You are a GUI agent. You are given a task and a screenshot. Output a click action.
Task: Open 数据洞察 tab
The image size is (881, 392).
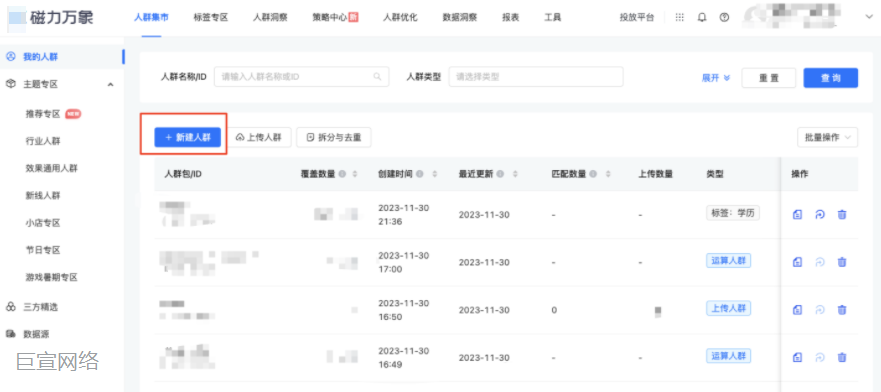[460, 17]
